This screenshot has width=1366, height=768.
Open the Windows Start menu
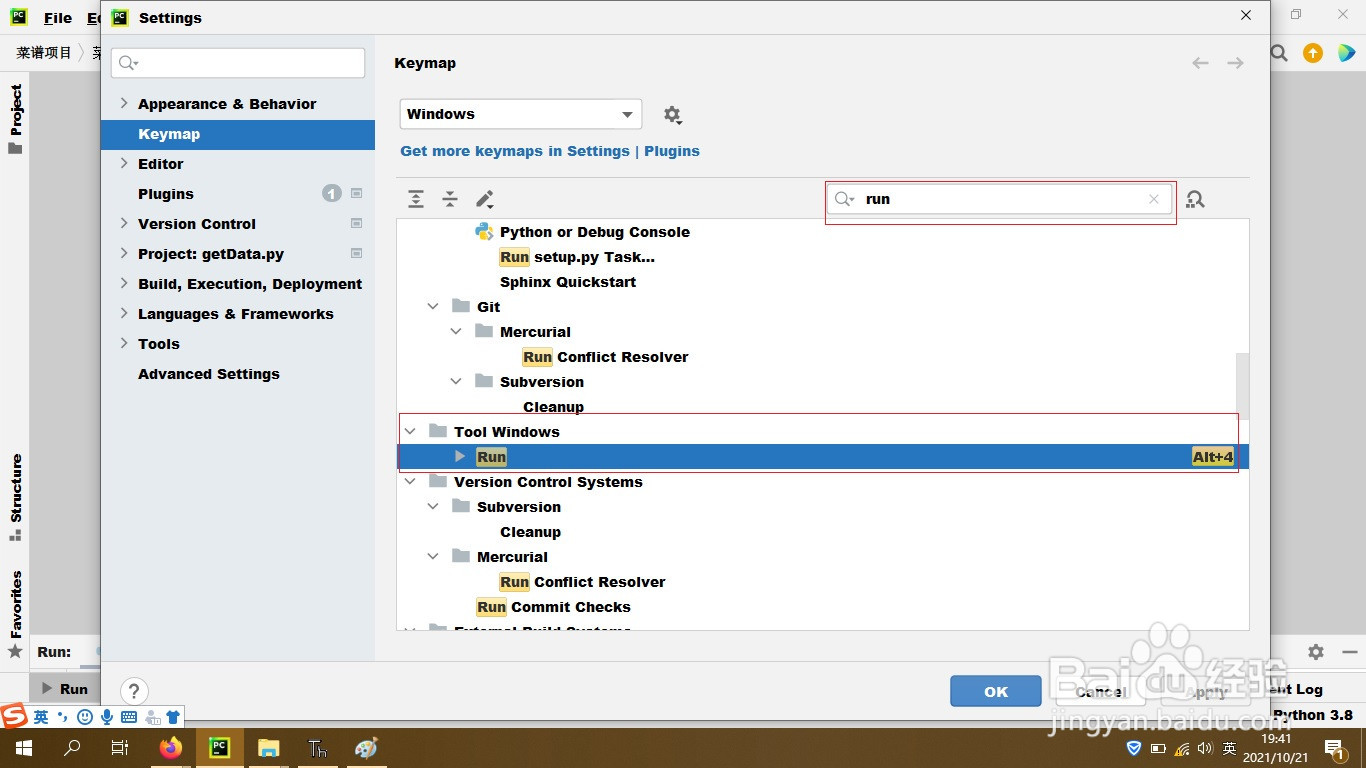click(24, 747)
